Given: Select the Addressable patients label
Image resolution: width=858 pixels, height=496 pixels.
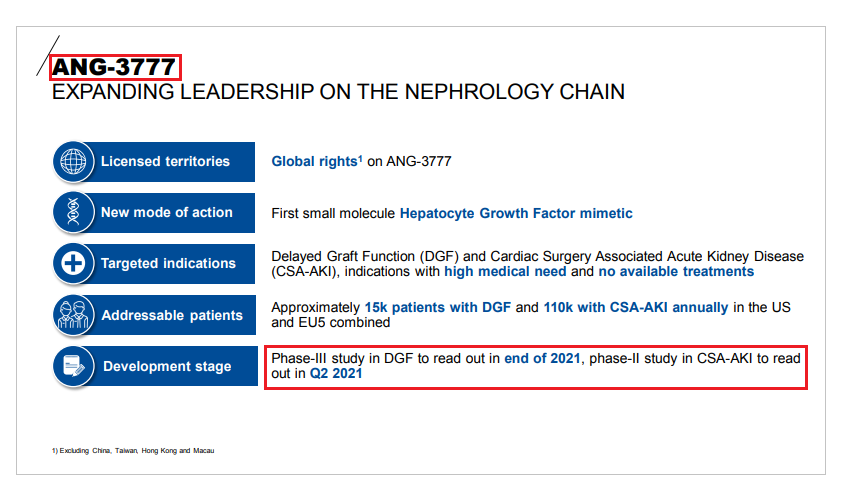Looking at the screenshot, I should pos(172,316).
